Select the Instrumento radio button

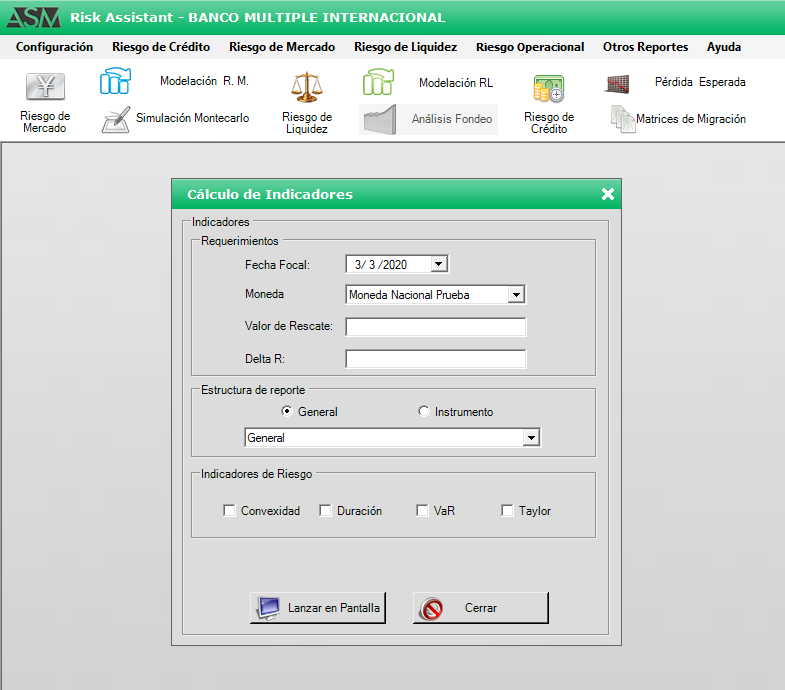click(424, 412)
